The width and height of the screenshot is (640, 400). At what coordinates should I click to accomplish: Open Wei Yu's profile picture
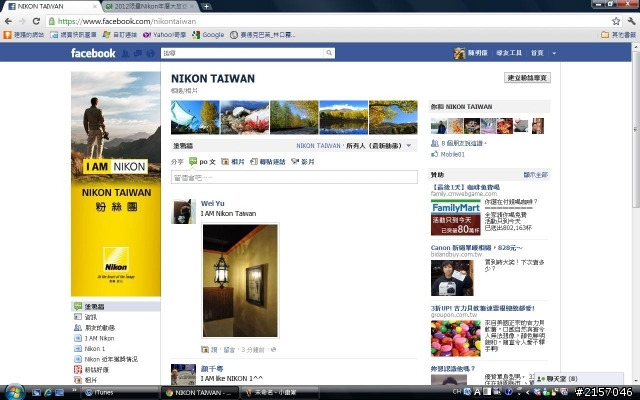[183, 211]
